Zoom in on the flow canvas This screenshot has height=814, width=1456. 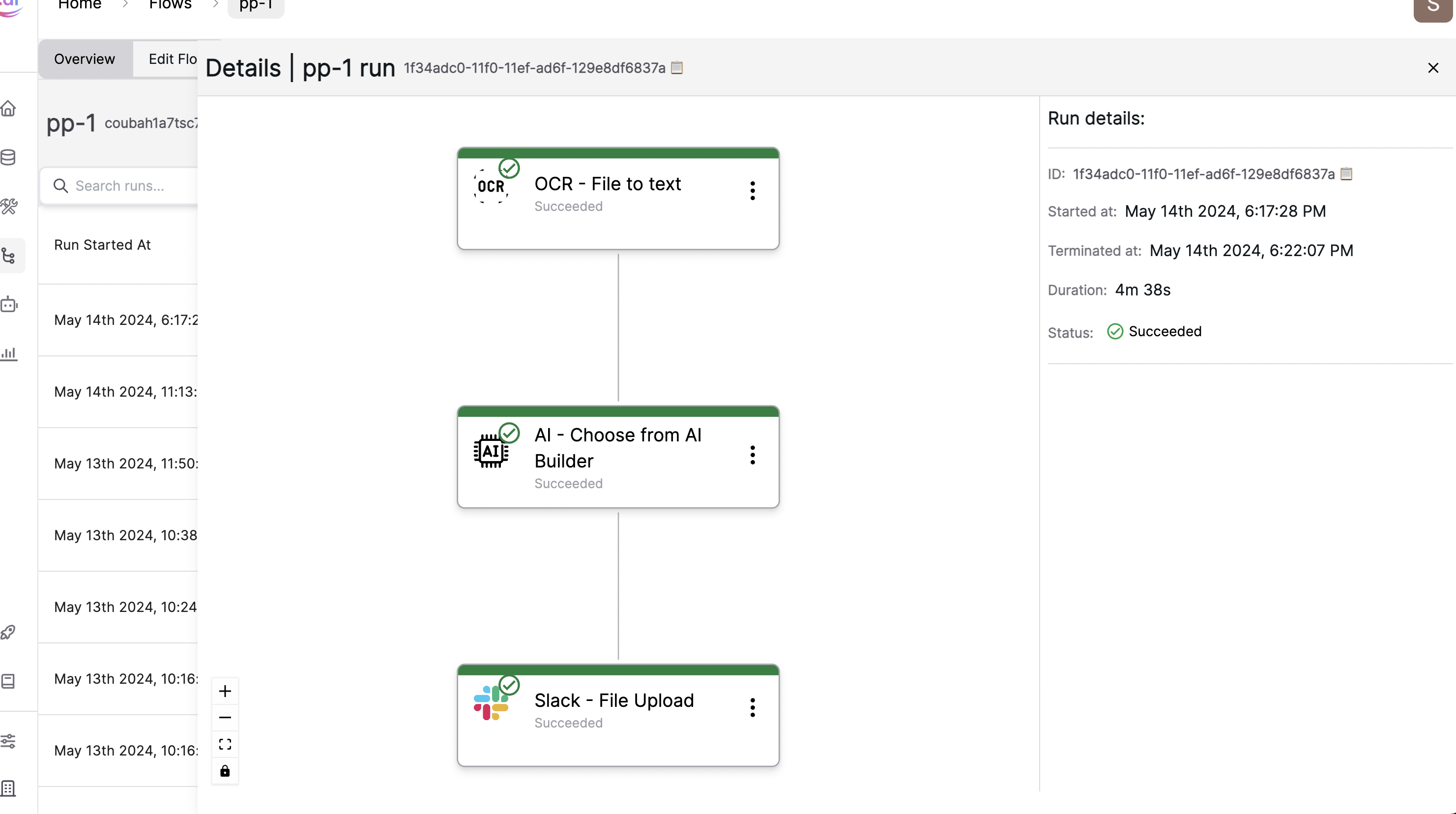click(225, 691)
